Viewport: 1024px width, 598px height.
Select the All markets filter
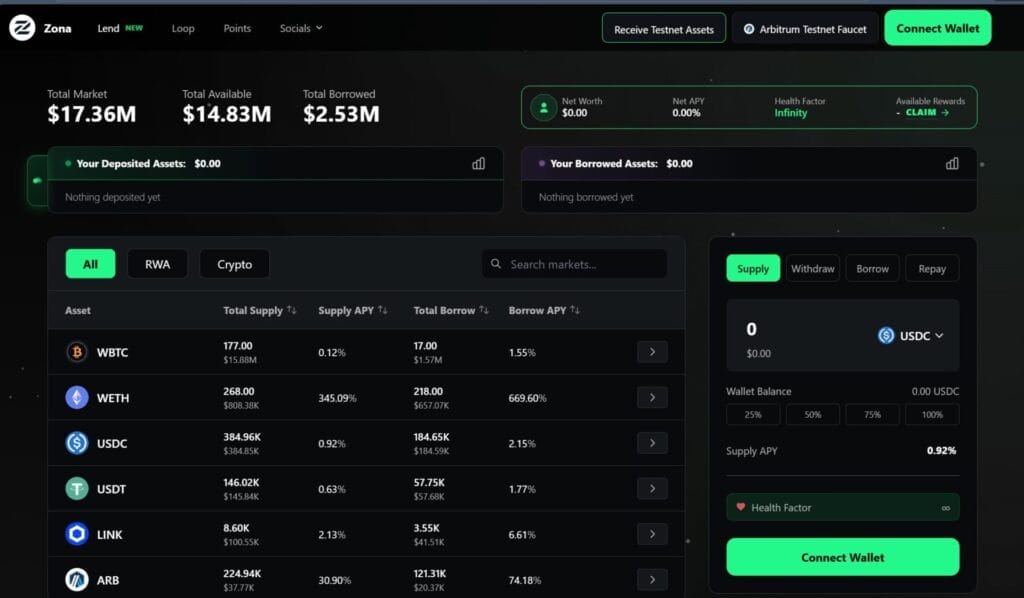90,264
